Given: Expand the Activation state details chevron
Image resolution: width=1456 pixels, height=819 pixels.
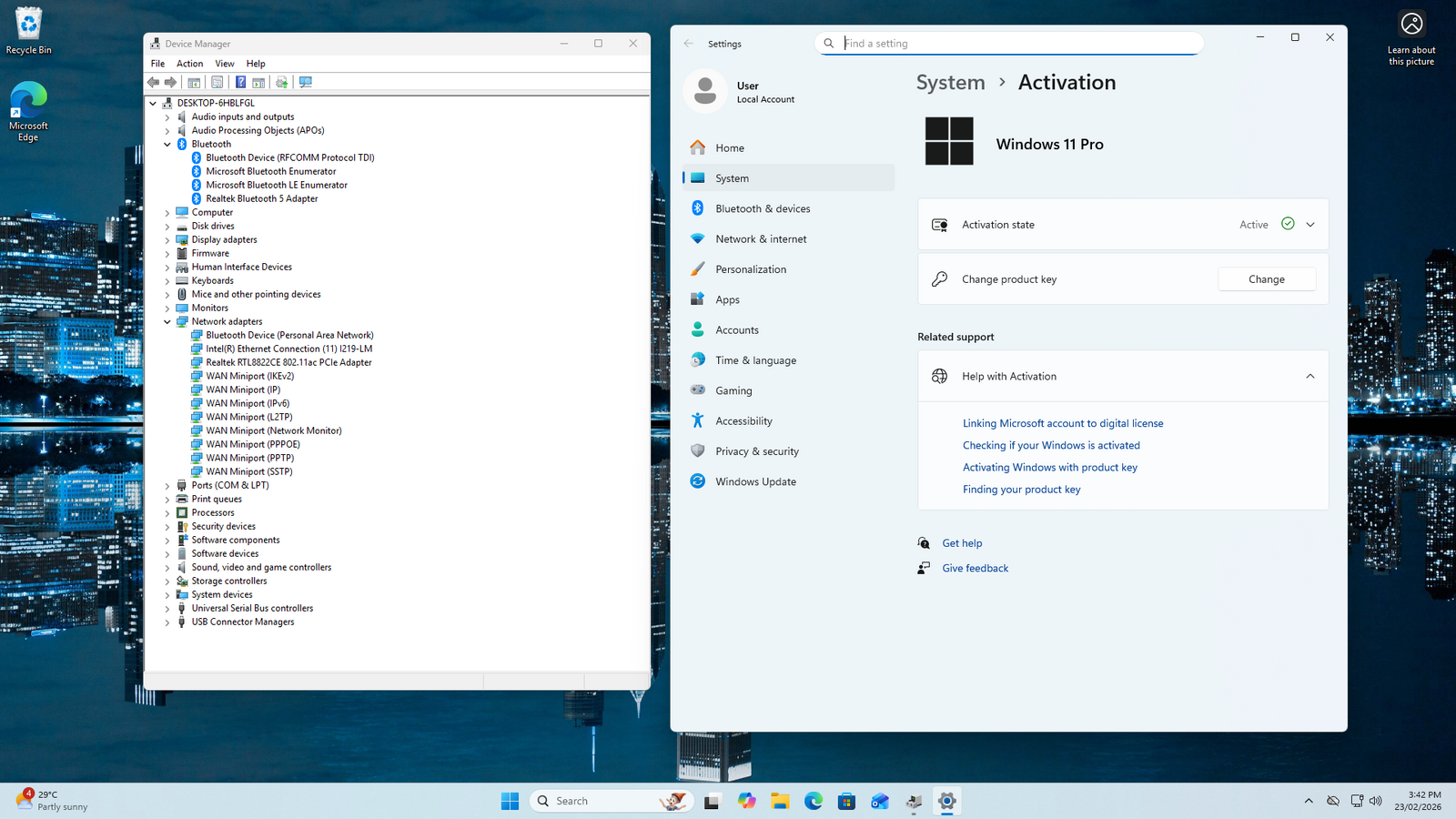Looking at the screenshot, I should [x=1310, y=225].
